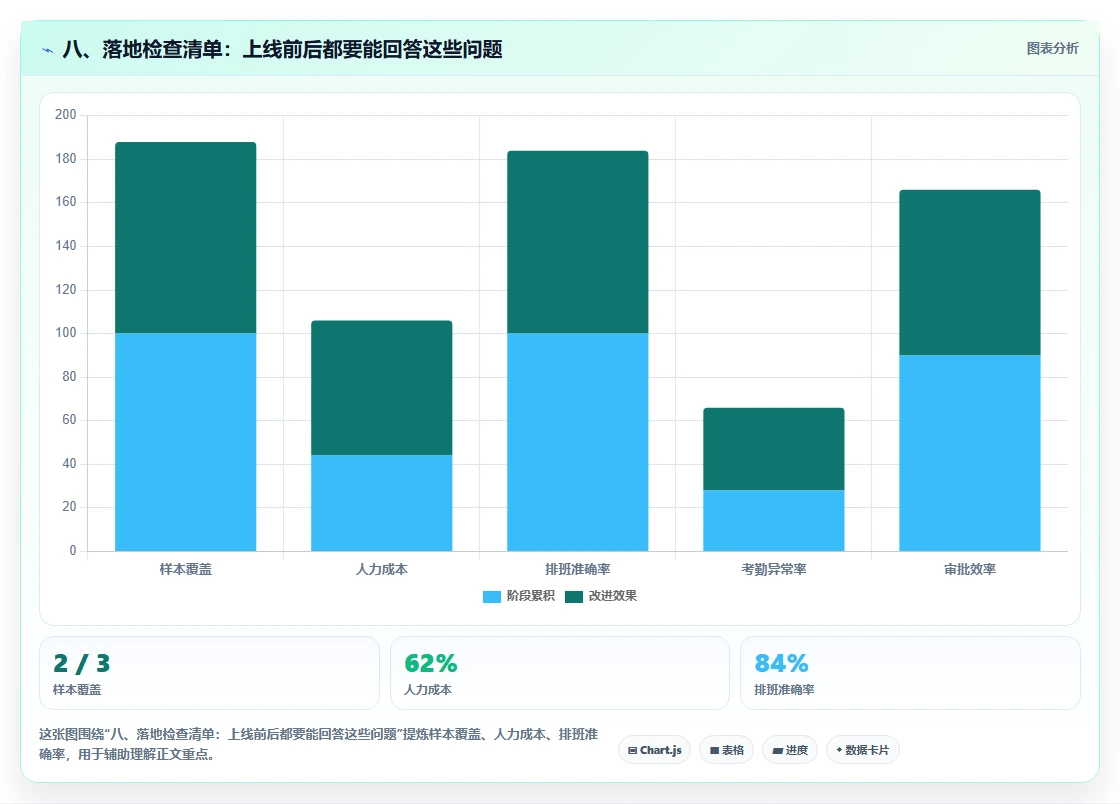Click the blue lightning icon beside the title

click(x=48, y=50)
